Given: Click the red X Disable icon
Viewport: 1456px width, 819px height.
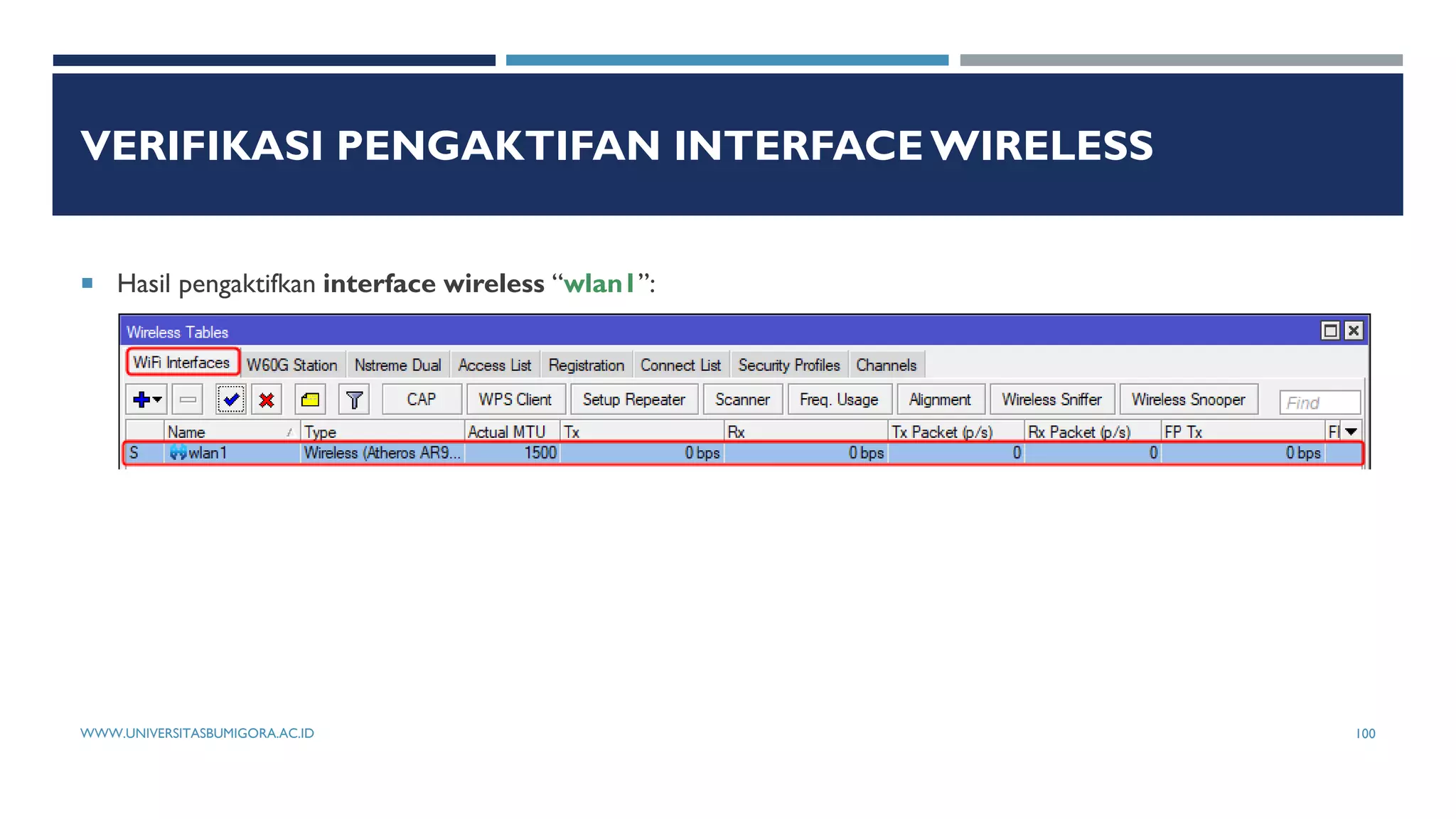Looking at the screenshot, I should (x=267, y=400).
